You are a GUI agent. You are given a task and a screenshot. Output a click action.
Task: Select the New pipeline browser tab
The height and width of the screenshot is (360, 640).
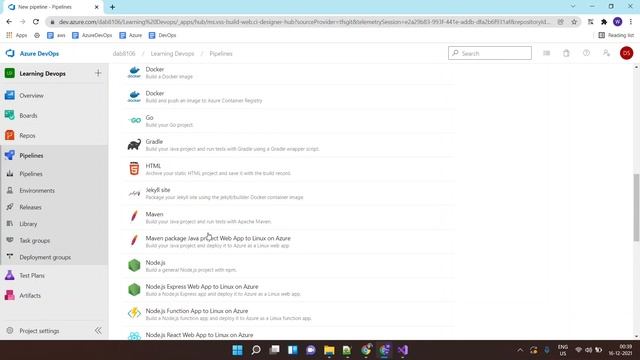pos(53,7)
